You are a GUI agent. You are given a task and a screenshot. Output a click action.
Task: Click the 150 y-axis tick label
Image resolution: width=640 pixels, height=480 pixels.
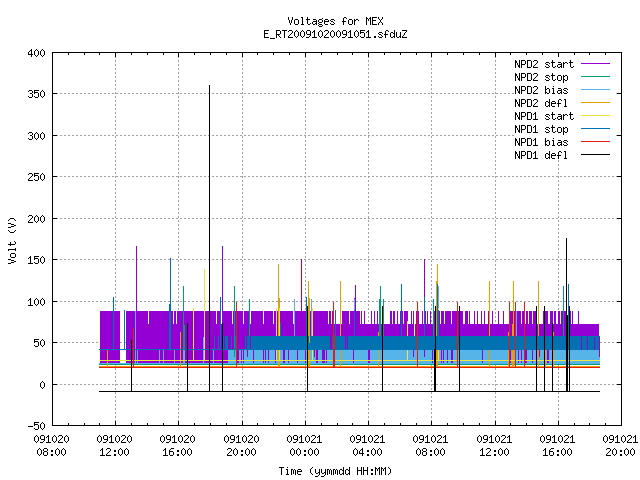[x=36, y=260]
